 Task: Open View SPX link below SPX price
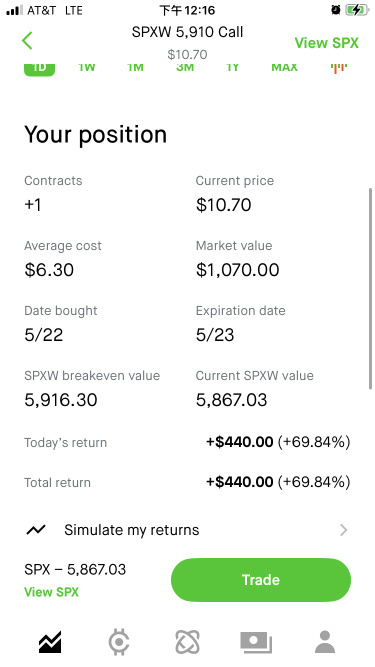coord(51,592)
